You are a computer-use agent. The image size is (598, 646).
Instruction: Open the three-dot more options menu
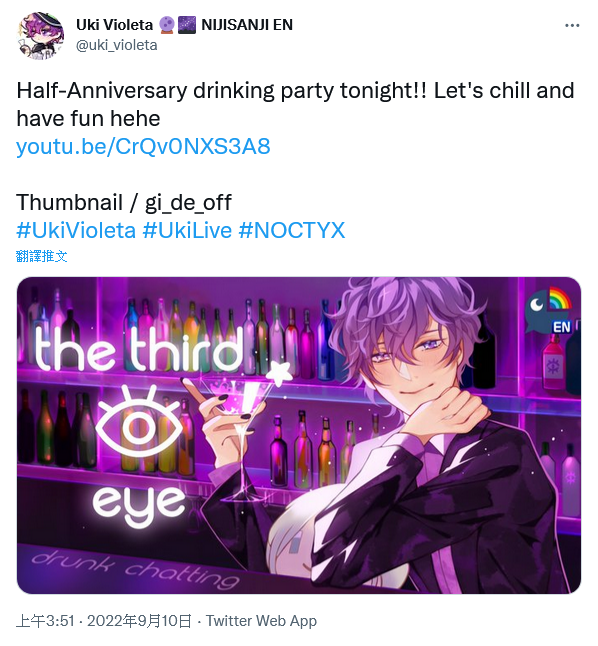click(572, 26)
